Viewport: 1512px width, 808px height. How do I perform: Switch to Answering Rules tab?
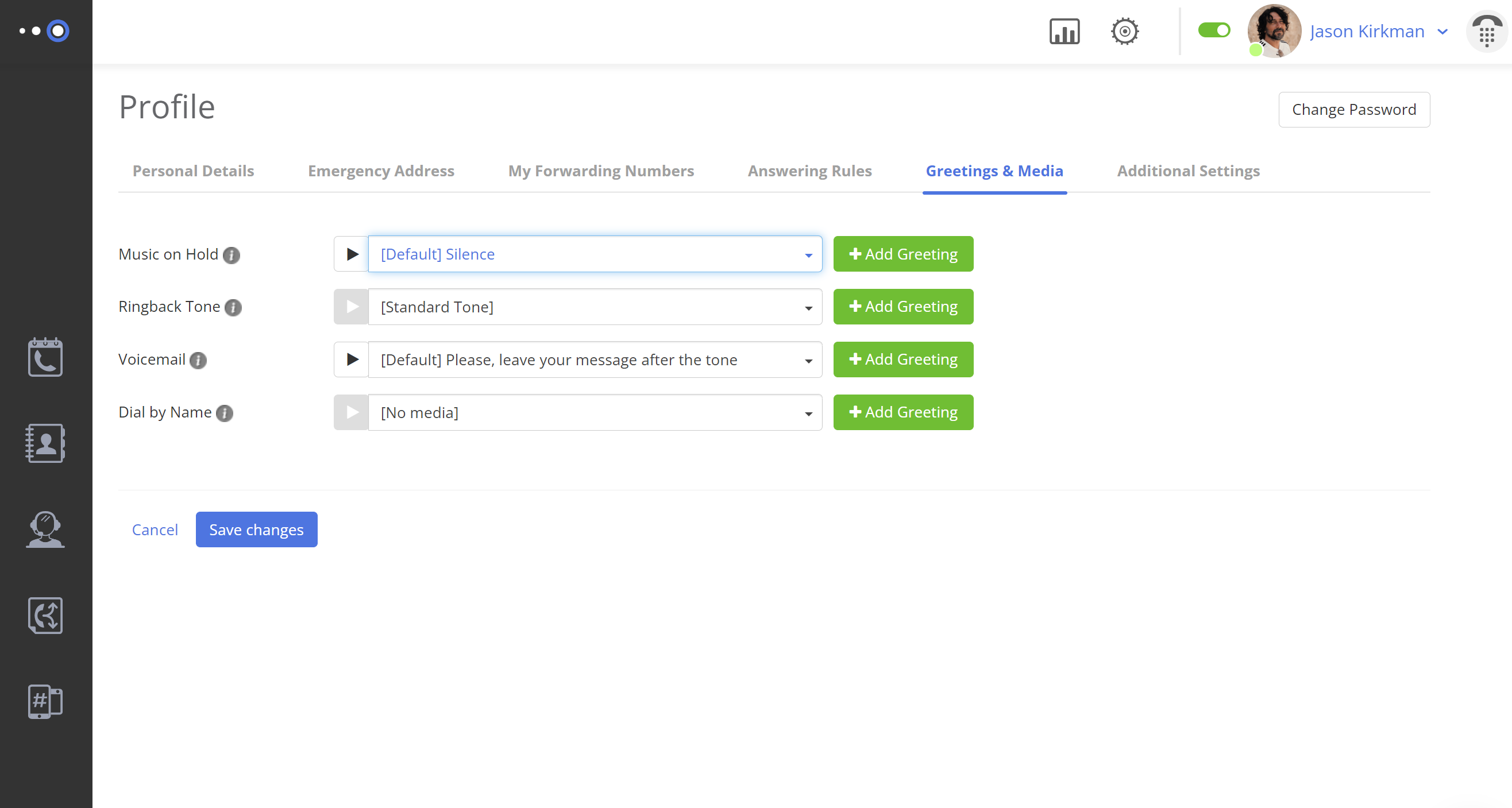pos(809,171)
